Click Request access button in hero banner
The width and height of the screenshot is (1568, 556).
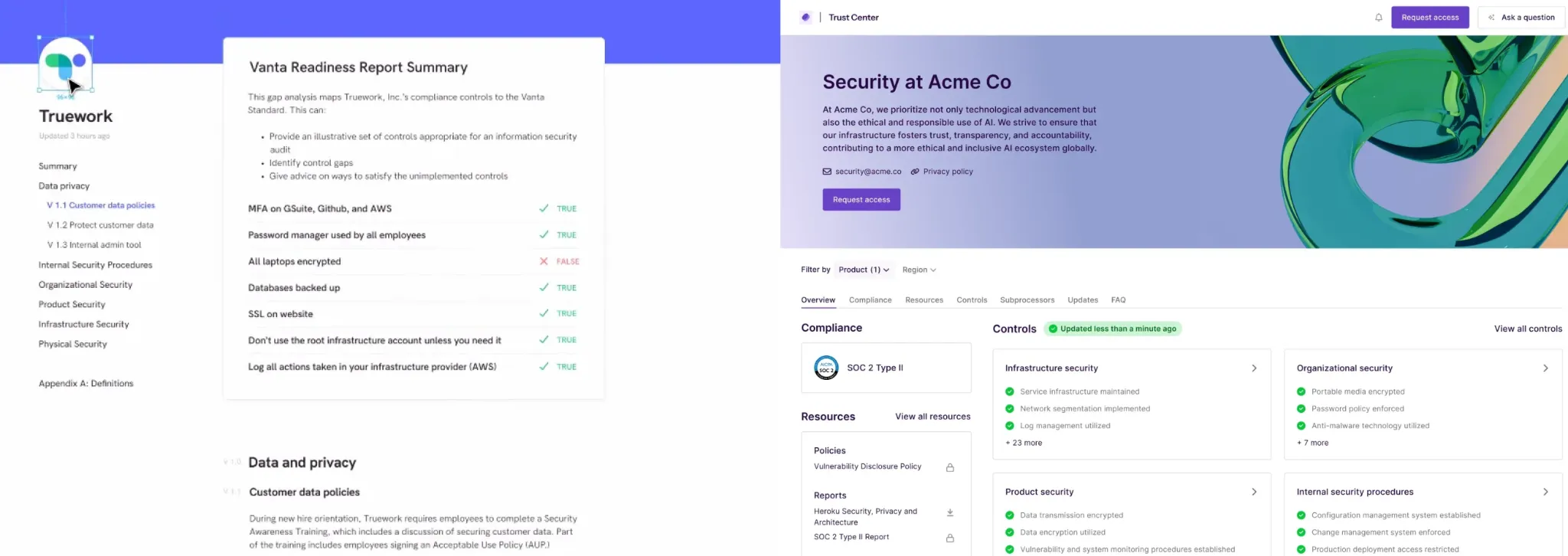861,200
